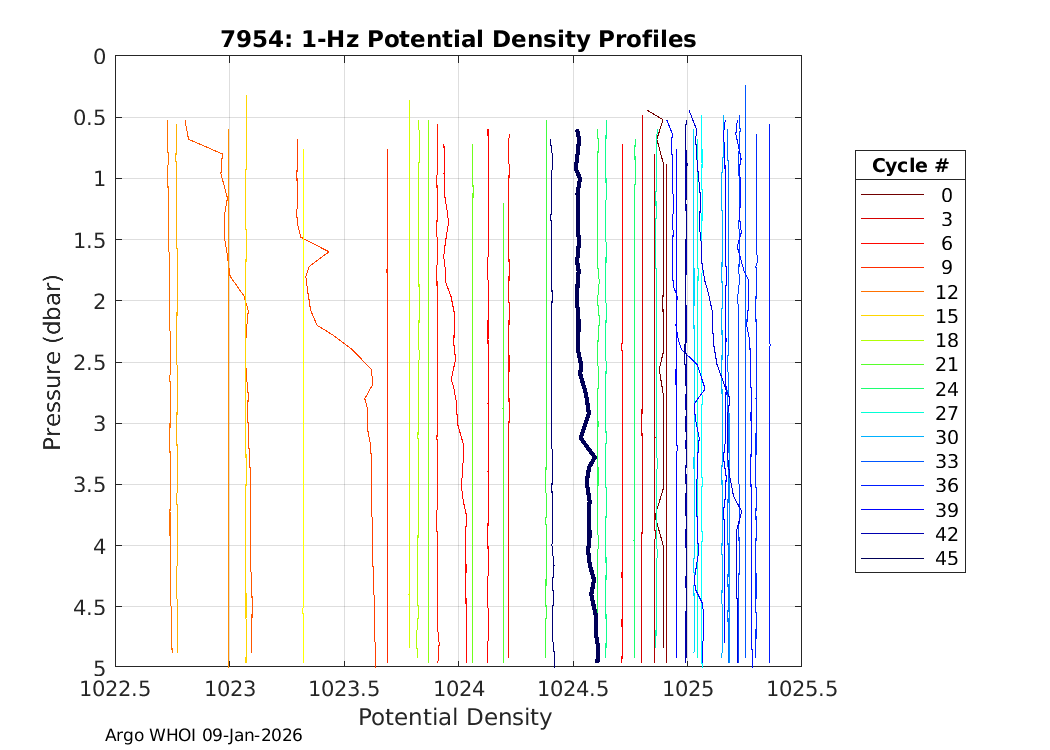This screenshot has height=750, width=1050.
Task: Click y-axis tick label 0 at top
Action: click(98, 57)
